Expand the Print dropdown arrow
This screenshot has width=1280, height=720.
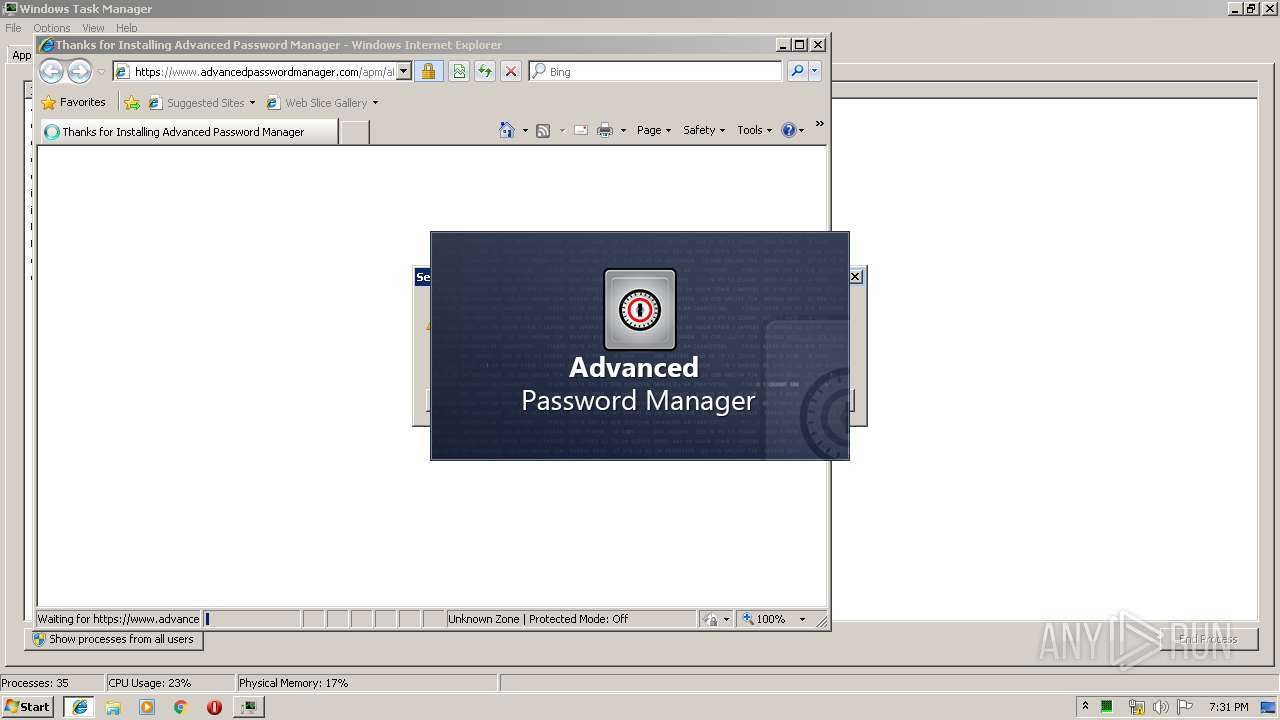click(623, 131)
